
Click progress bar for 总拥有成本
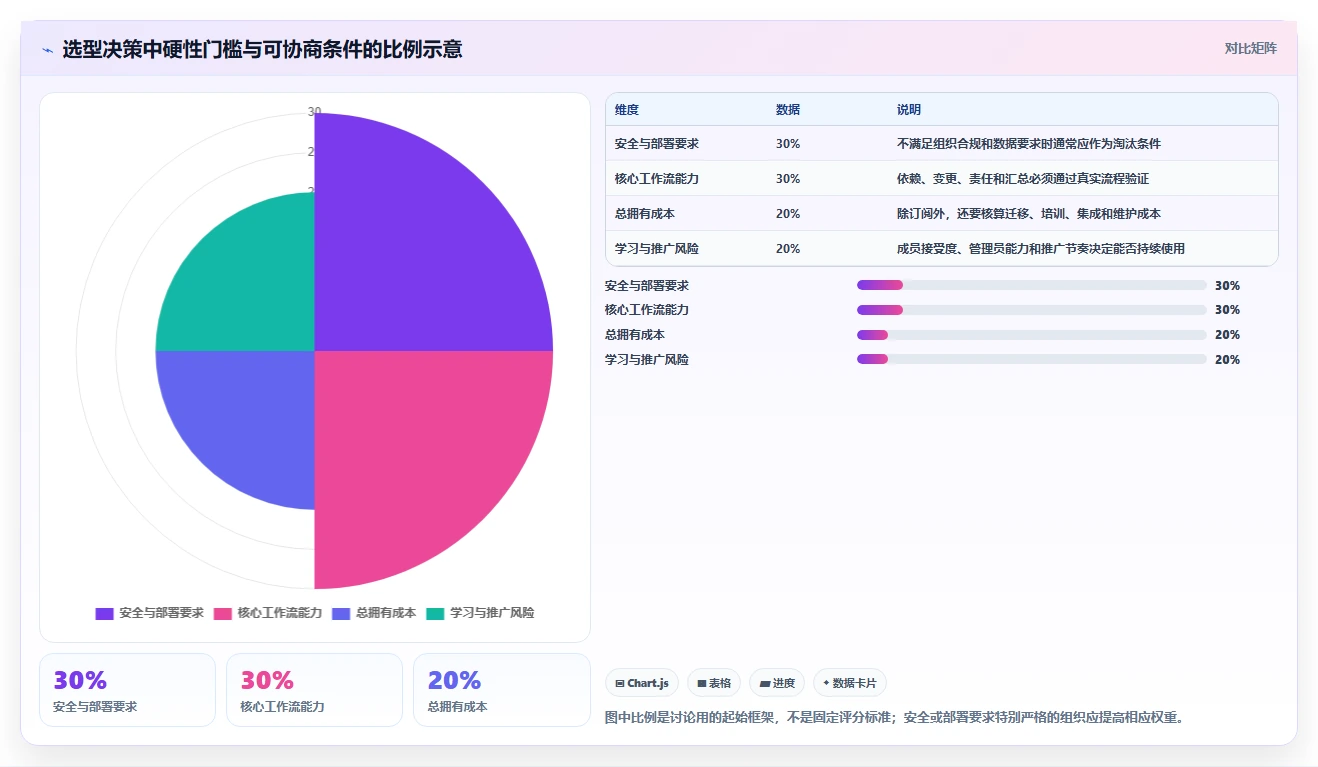pos(1031,335)
